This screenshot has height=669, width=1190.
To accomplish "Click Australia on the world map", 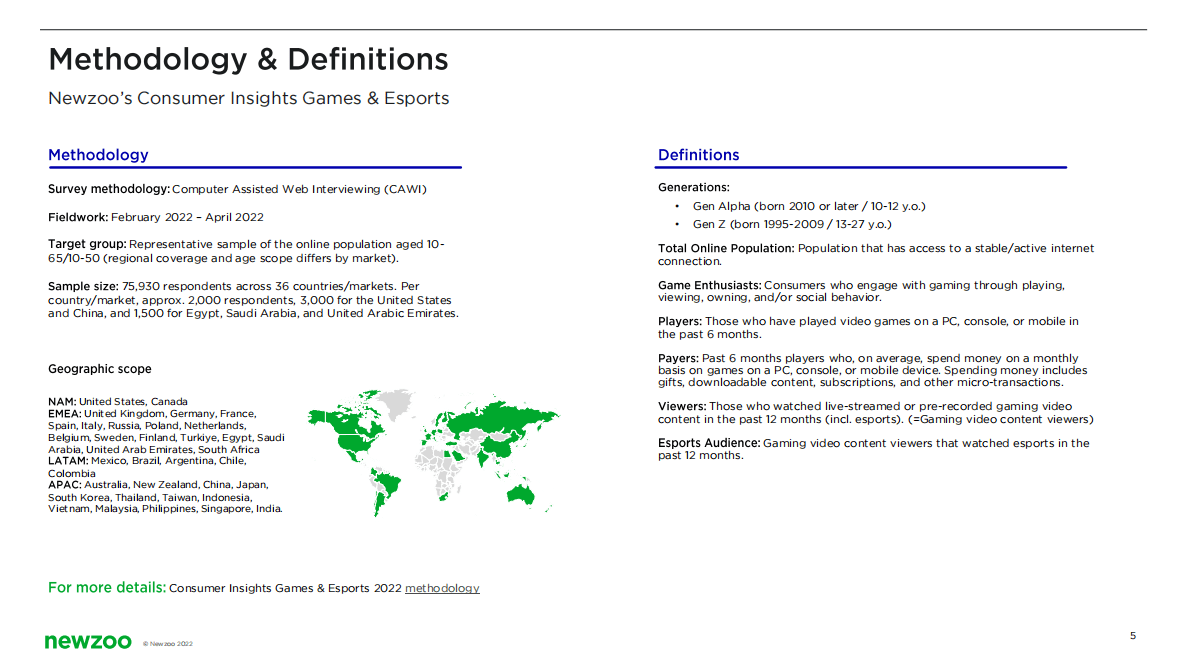I will (x=518, y=492).
